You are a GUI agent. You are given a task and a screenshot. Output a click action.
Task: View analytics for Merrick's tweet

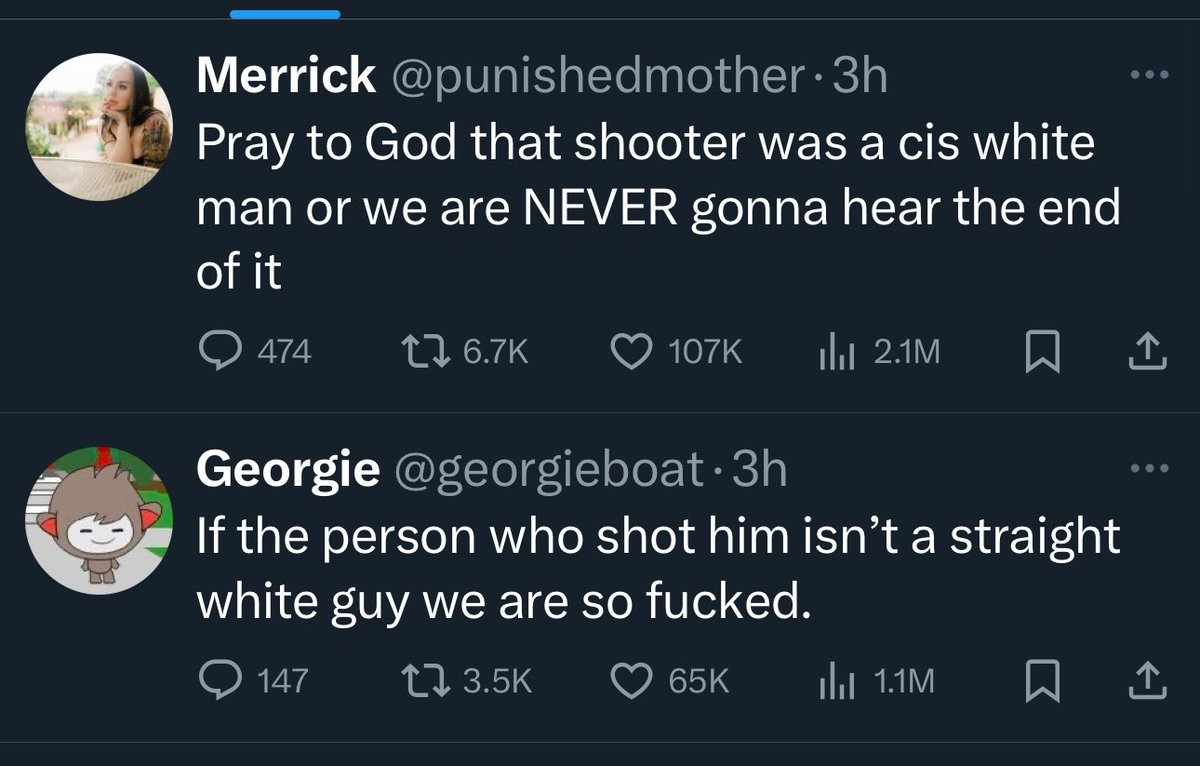pyautogui.click(x=833, y=351)
